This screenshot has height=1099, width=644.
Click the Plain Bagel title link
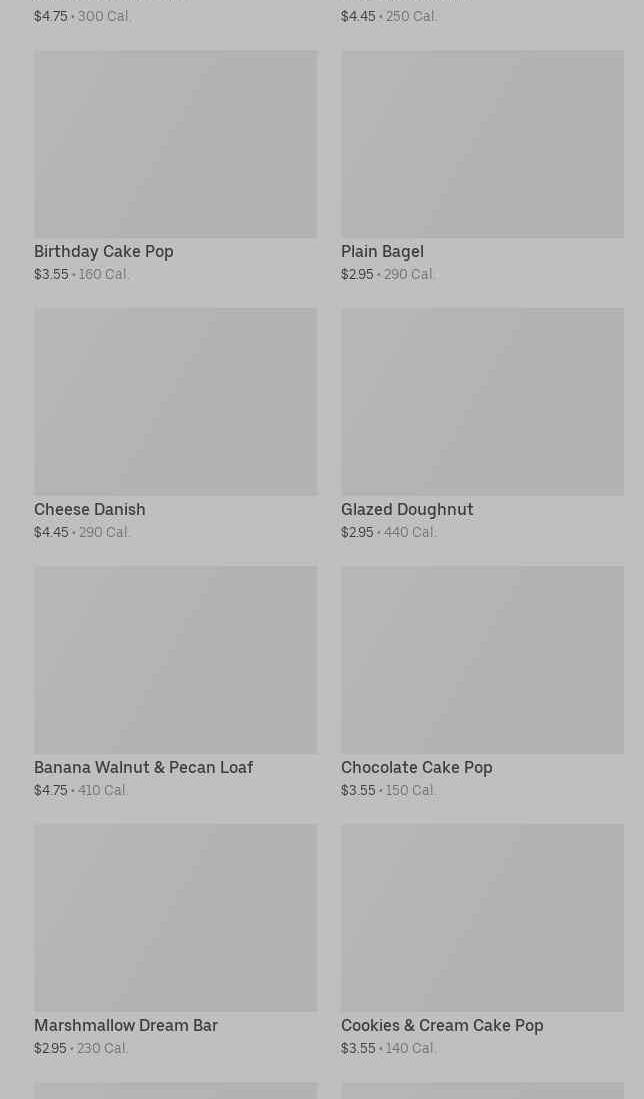382,251
